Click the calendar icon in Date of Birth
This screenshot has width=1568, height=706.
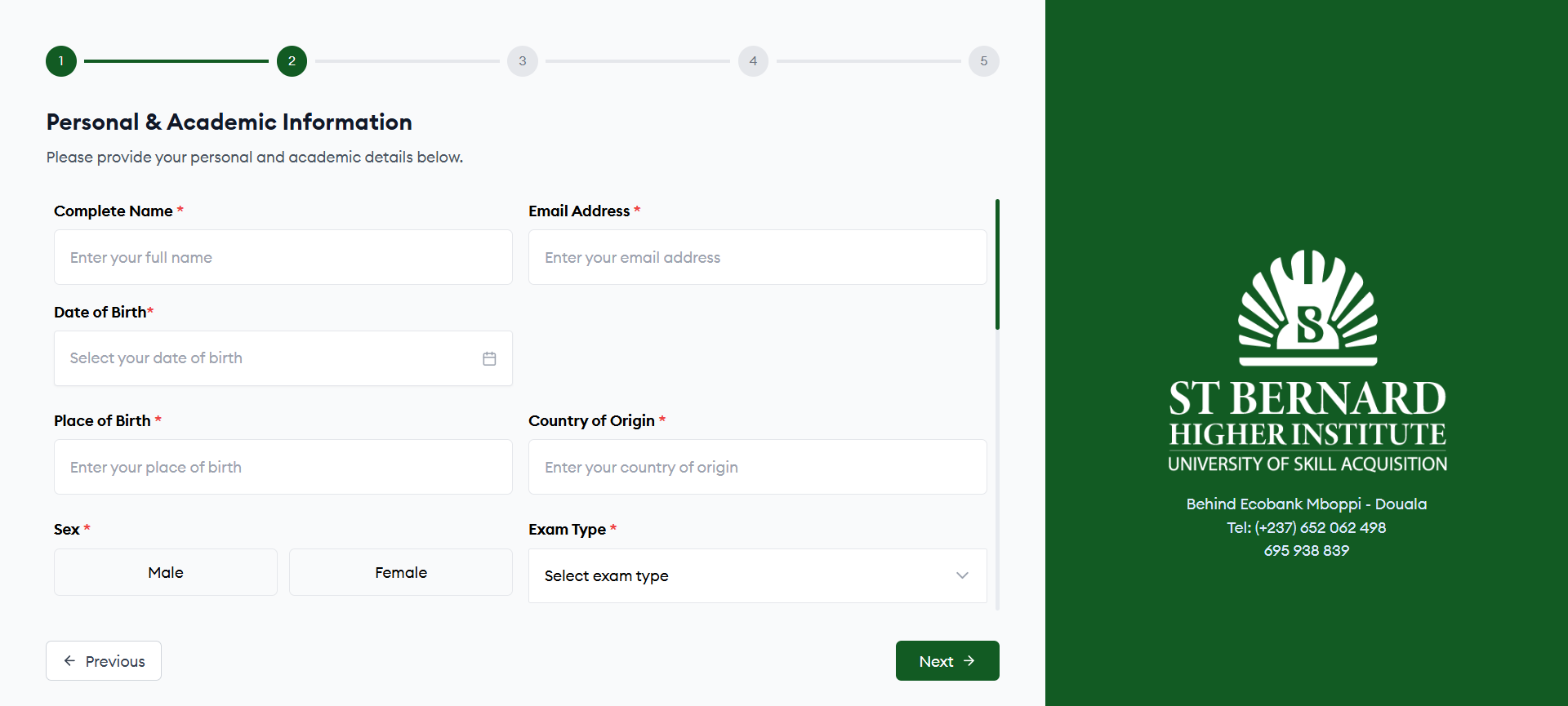click(x=489, y=358)
